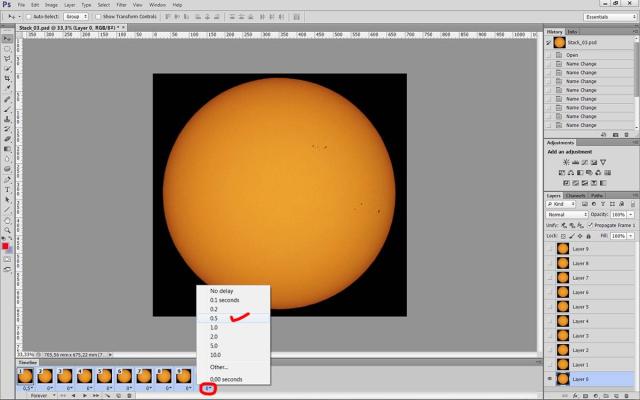Viewport: 640px width, 400px height.
Task: Pick the Rectangular Marquee tool
Action: tap(7, 48)
